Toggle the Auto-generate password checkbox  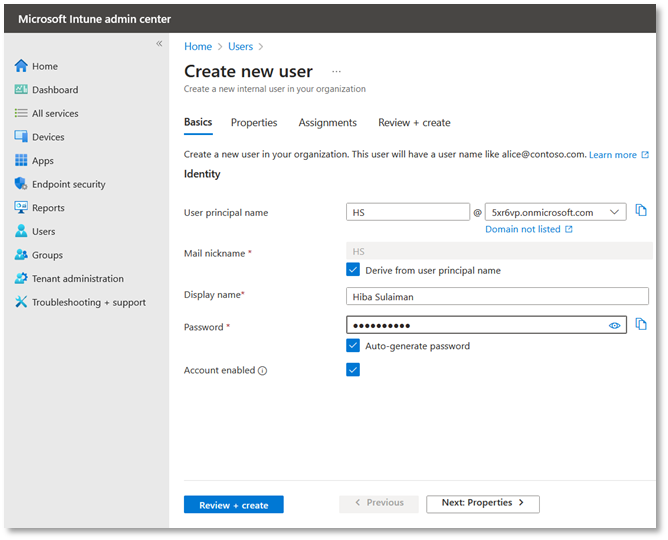(353, 346)
